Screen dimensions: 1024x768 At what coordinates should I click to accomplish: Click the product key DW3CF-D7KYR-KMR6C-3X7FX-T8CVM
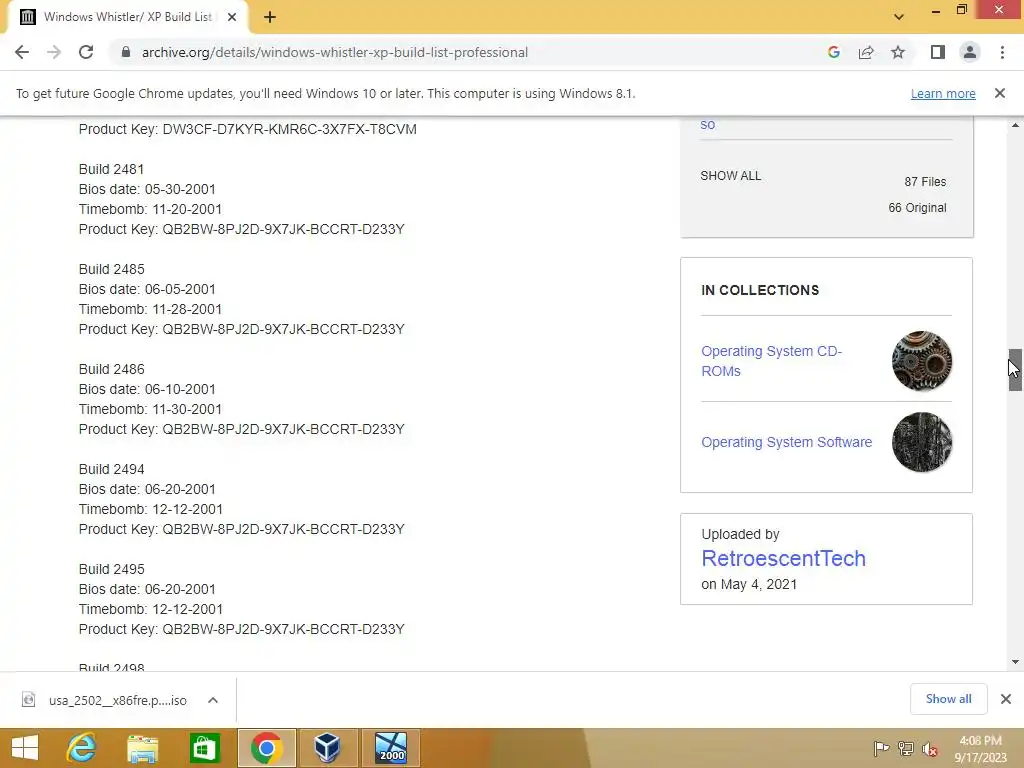(x=289, y=129)
